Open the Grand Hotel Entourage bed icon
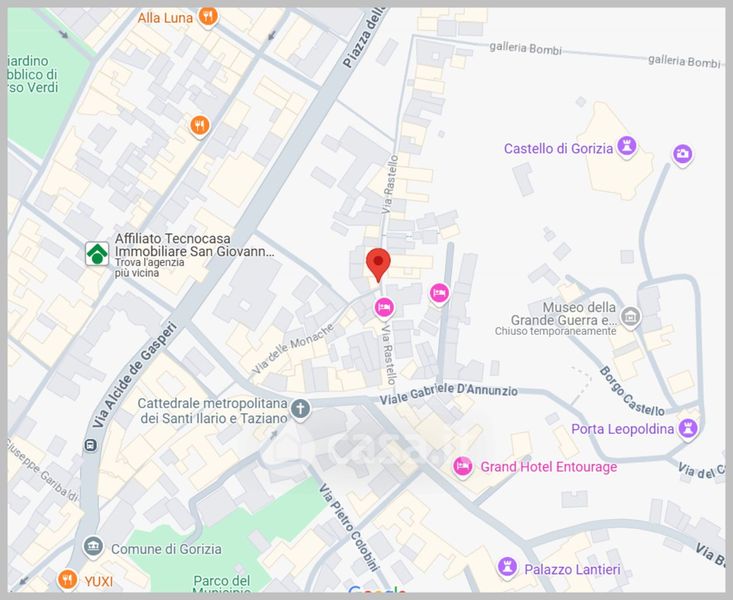The image size is (733, 600). pyautogui.click(x=463, y=467)
